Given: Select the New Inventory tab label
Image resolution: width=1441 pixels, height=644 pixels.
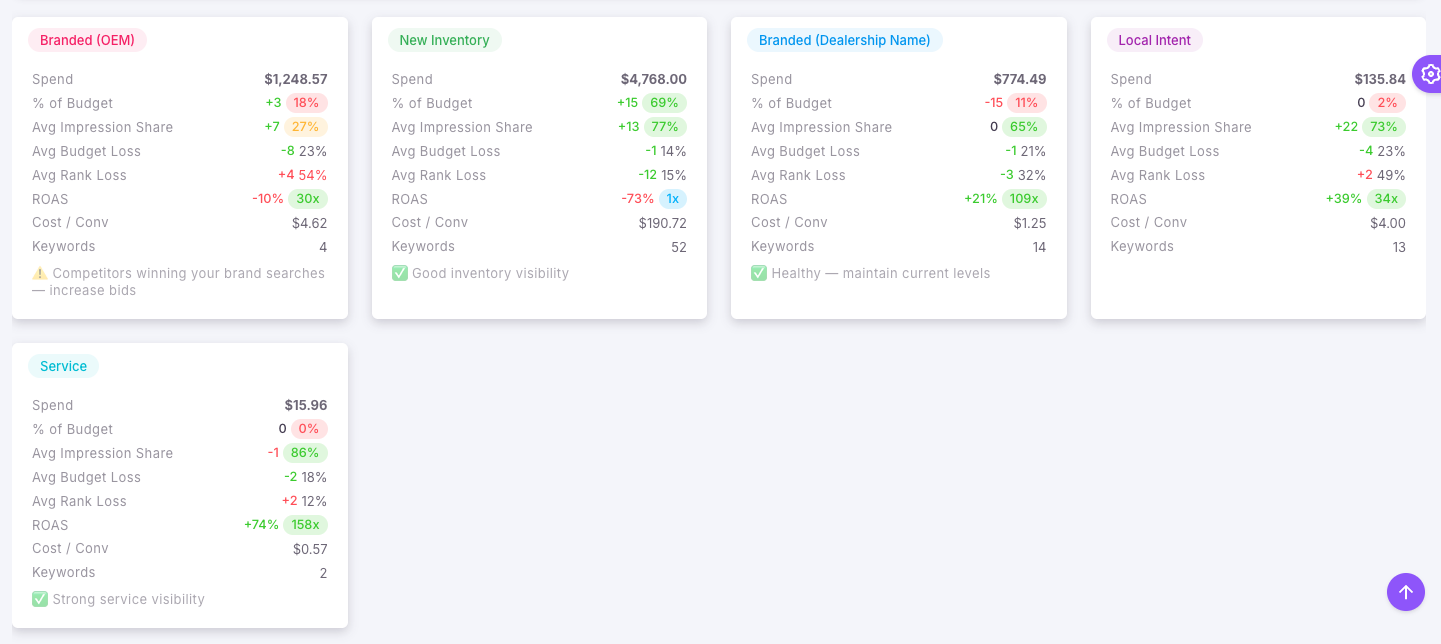Looking at the screenshot, I should pos(445,40).
